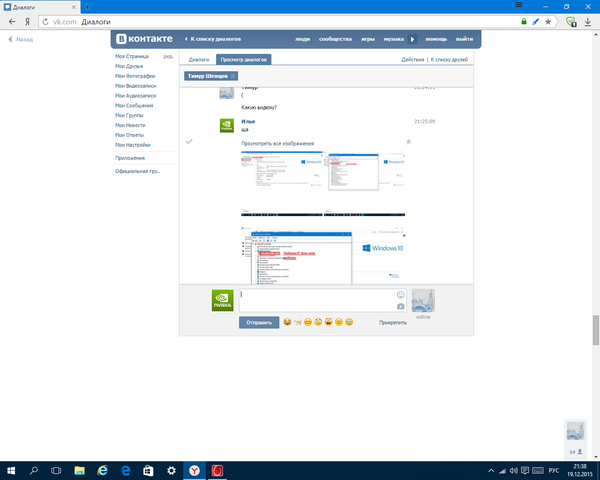This screenshot has width=600, height=480.
Task: Switch to the Диалоги tab
Action: 199,60
